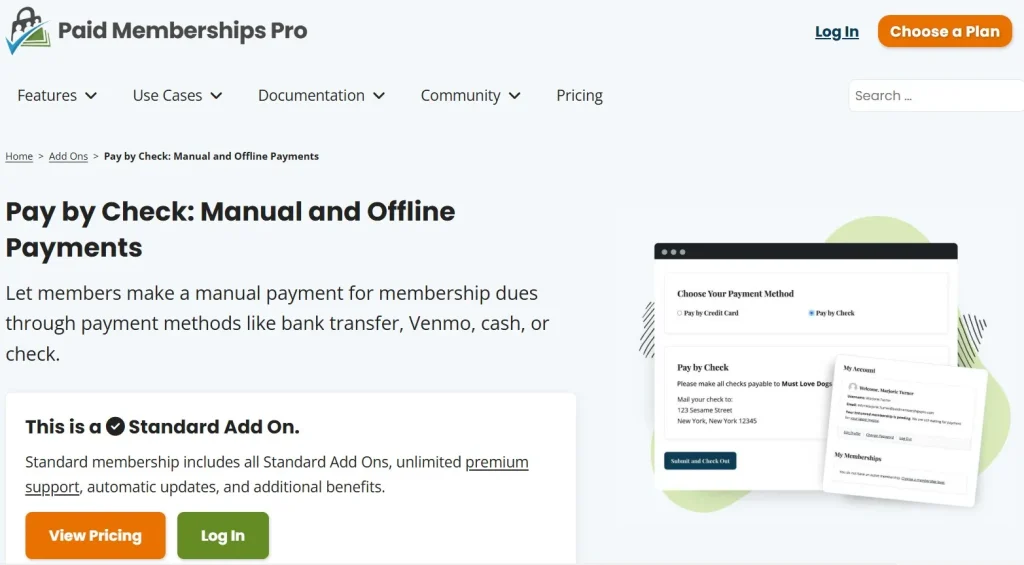
Task: Follow the premium support link
Action: click(x=496, y=463)
